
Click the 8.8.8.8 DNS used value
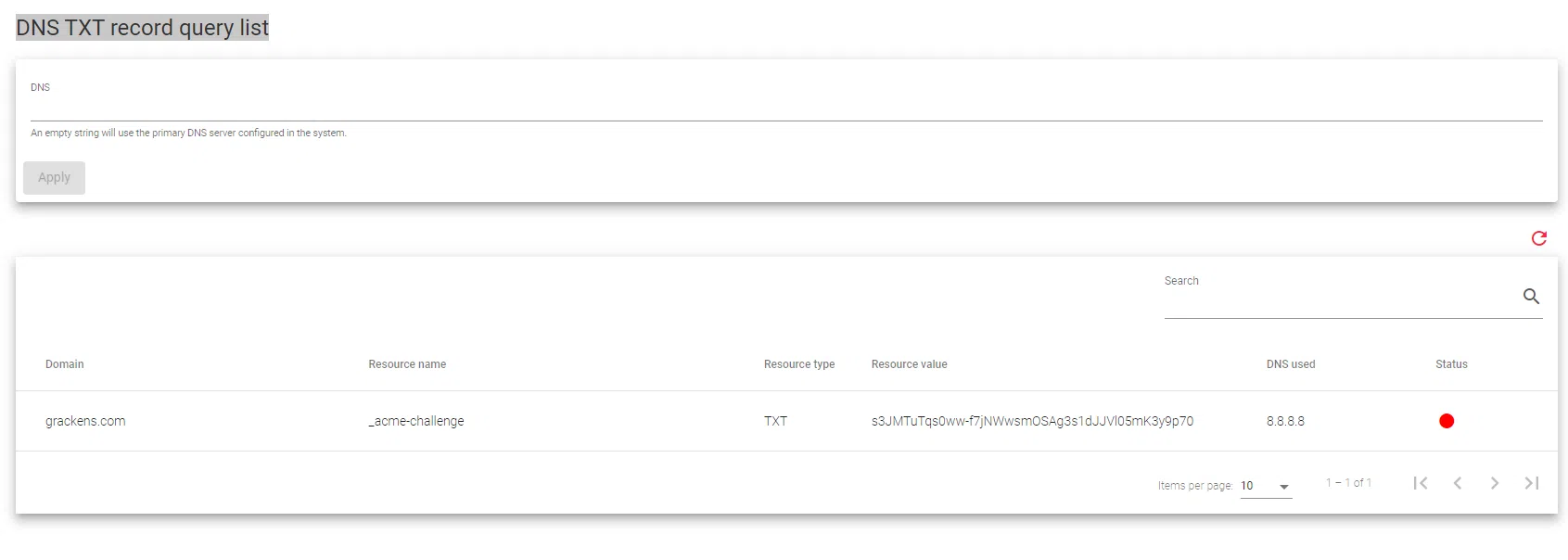1285,421
